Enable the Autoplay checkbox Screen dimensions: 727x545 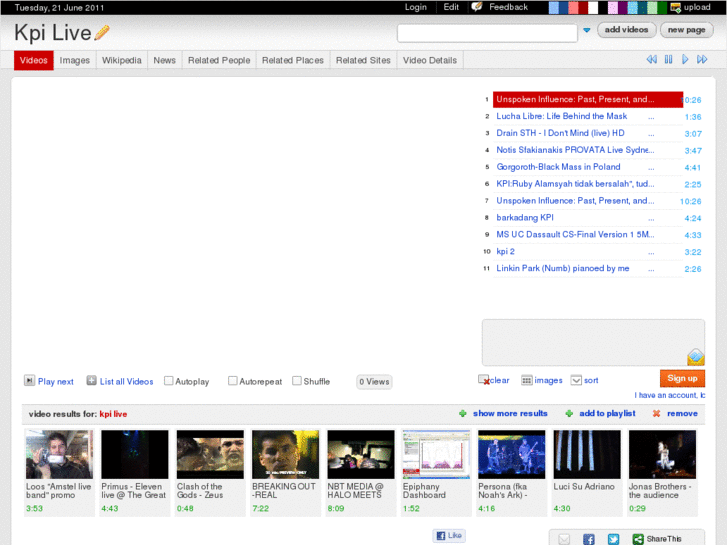169,381
